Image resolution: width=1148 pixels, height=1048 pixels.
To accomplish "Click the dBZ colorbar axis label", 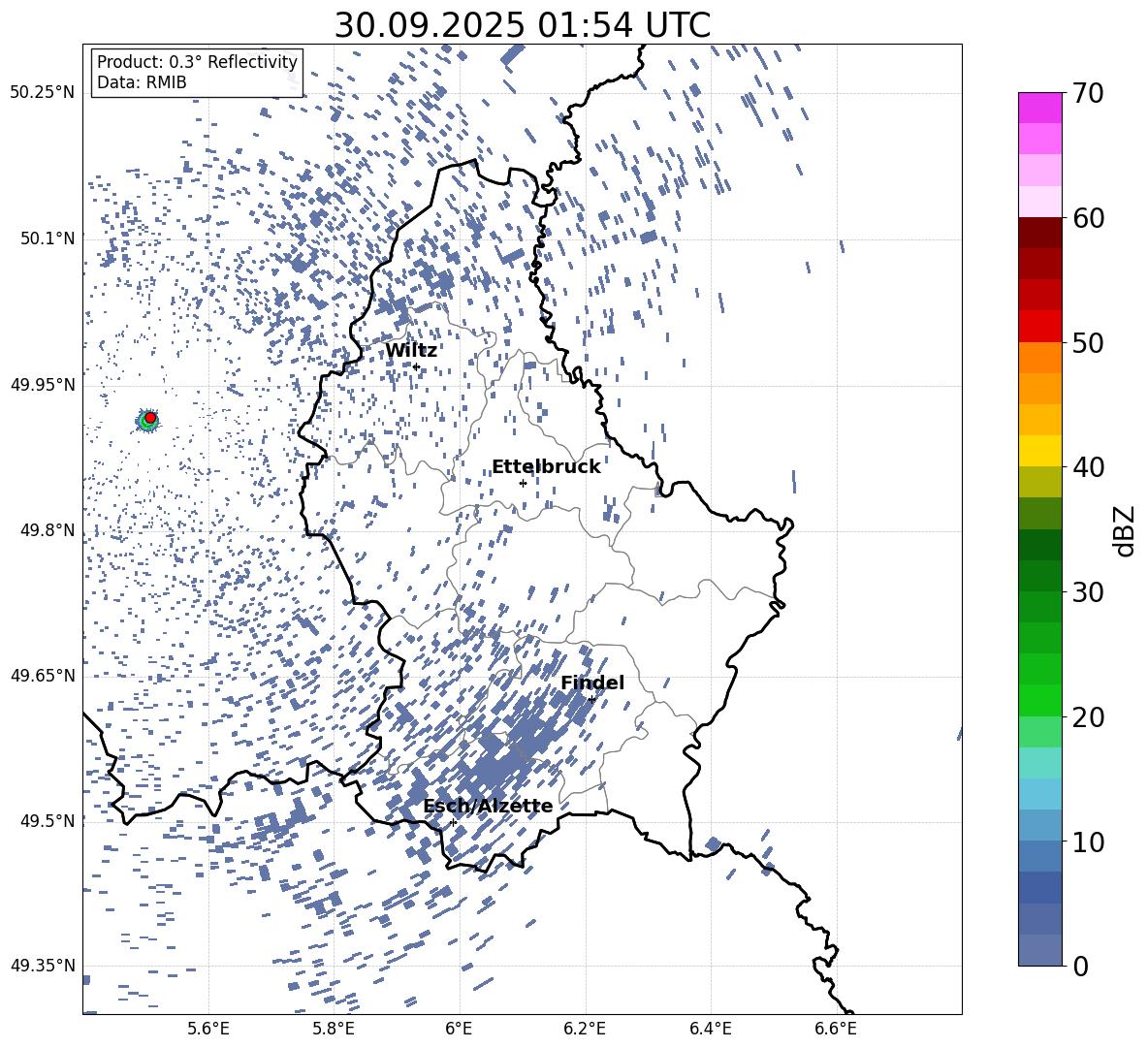I will tap(1124, 530).
